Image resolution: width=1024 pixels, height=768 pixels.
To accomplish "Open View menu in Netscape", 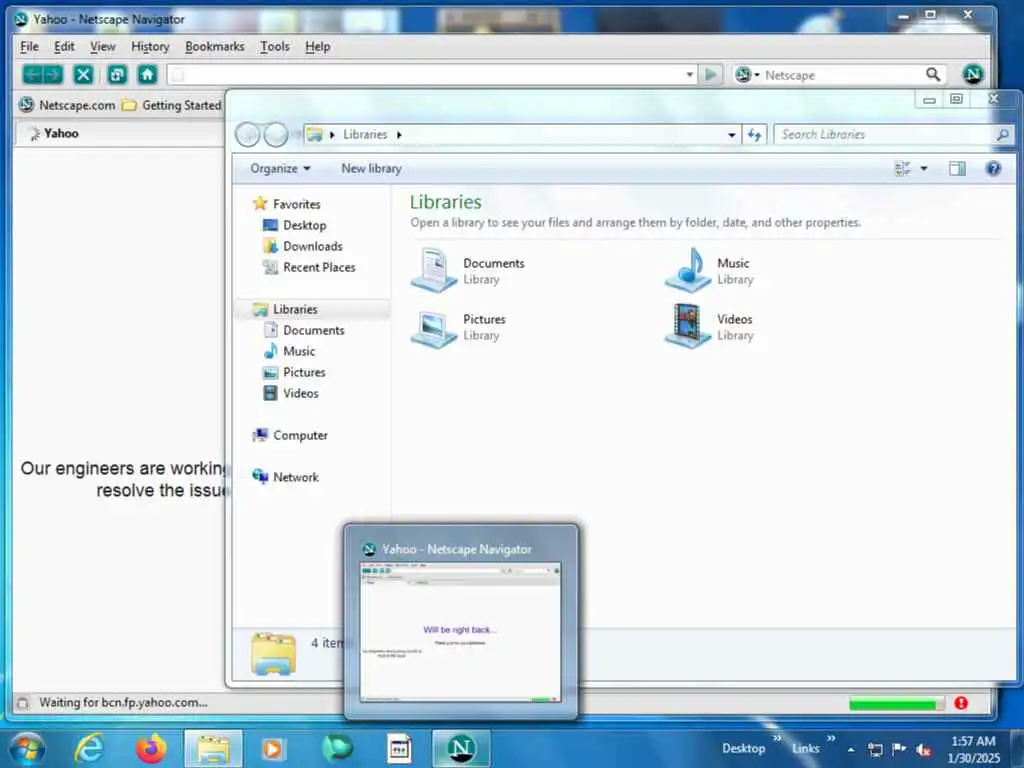I will tap(103, 46).
